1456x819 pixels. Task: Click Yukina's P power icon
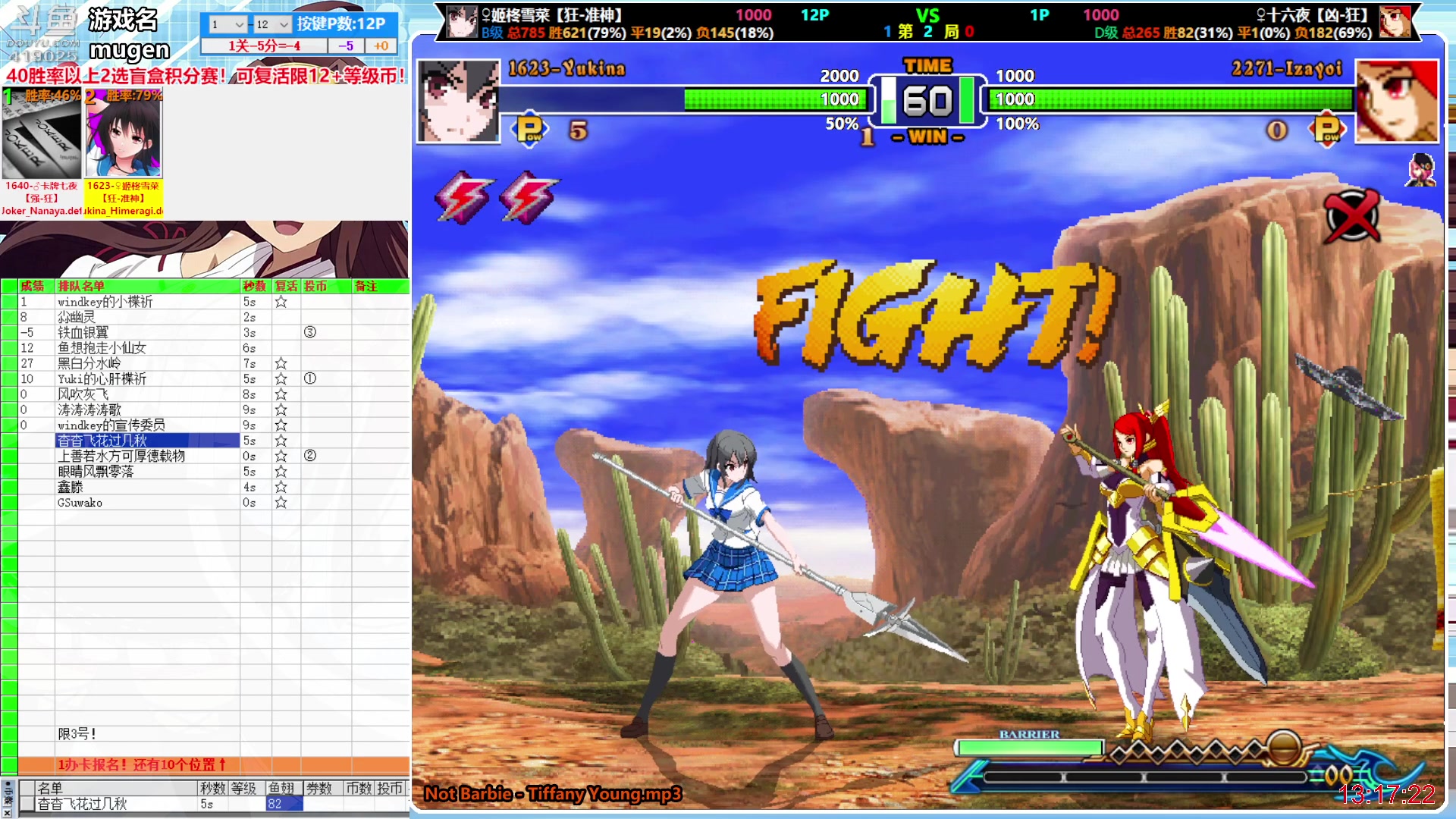(x=530, y=130)
